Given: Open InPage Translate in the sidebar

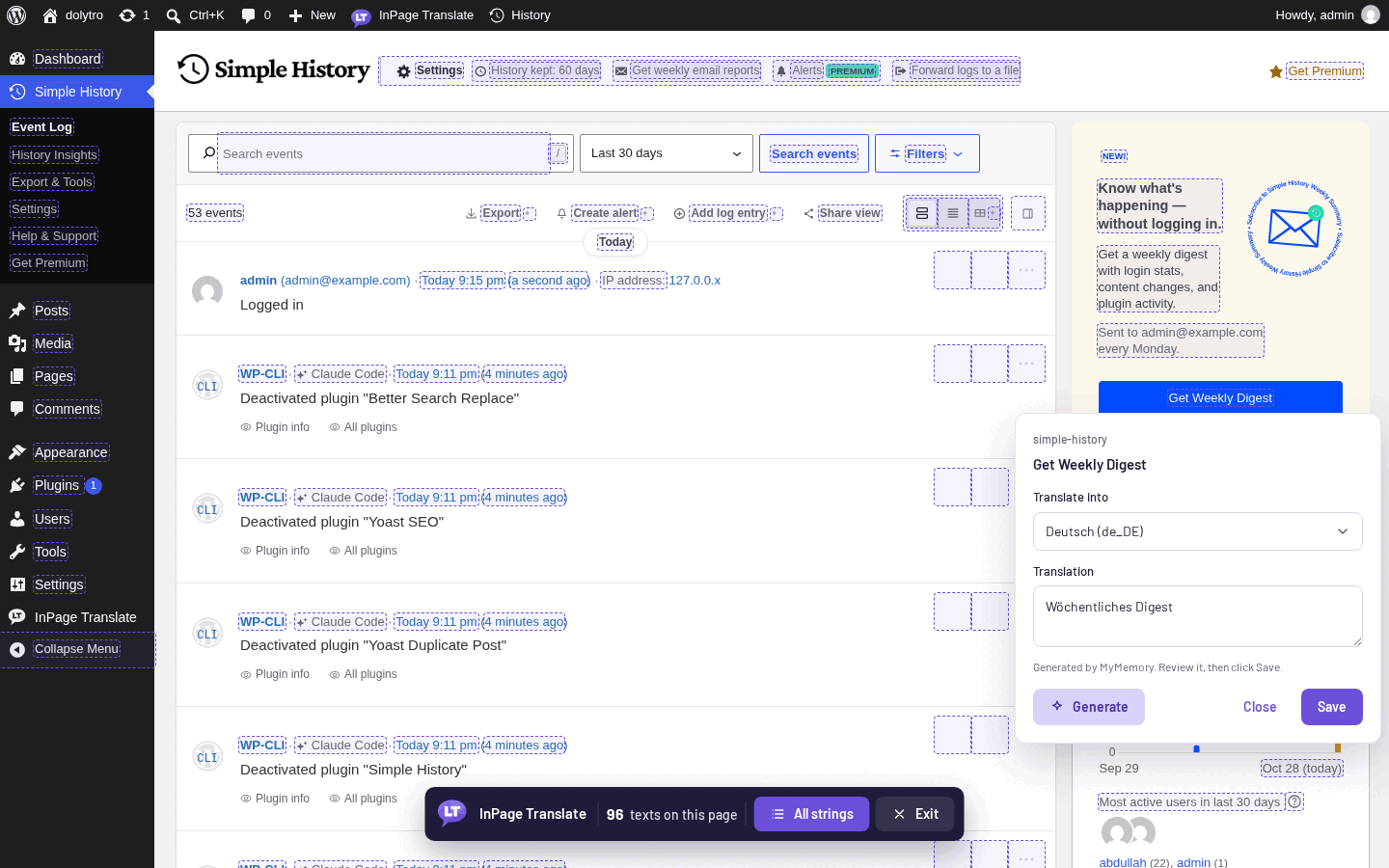Looking at the screenshot, I should coord(77,617).
